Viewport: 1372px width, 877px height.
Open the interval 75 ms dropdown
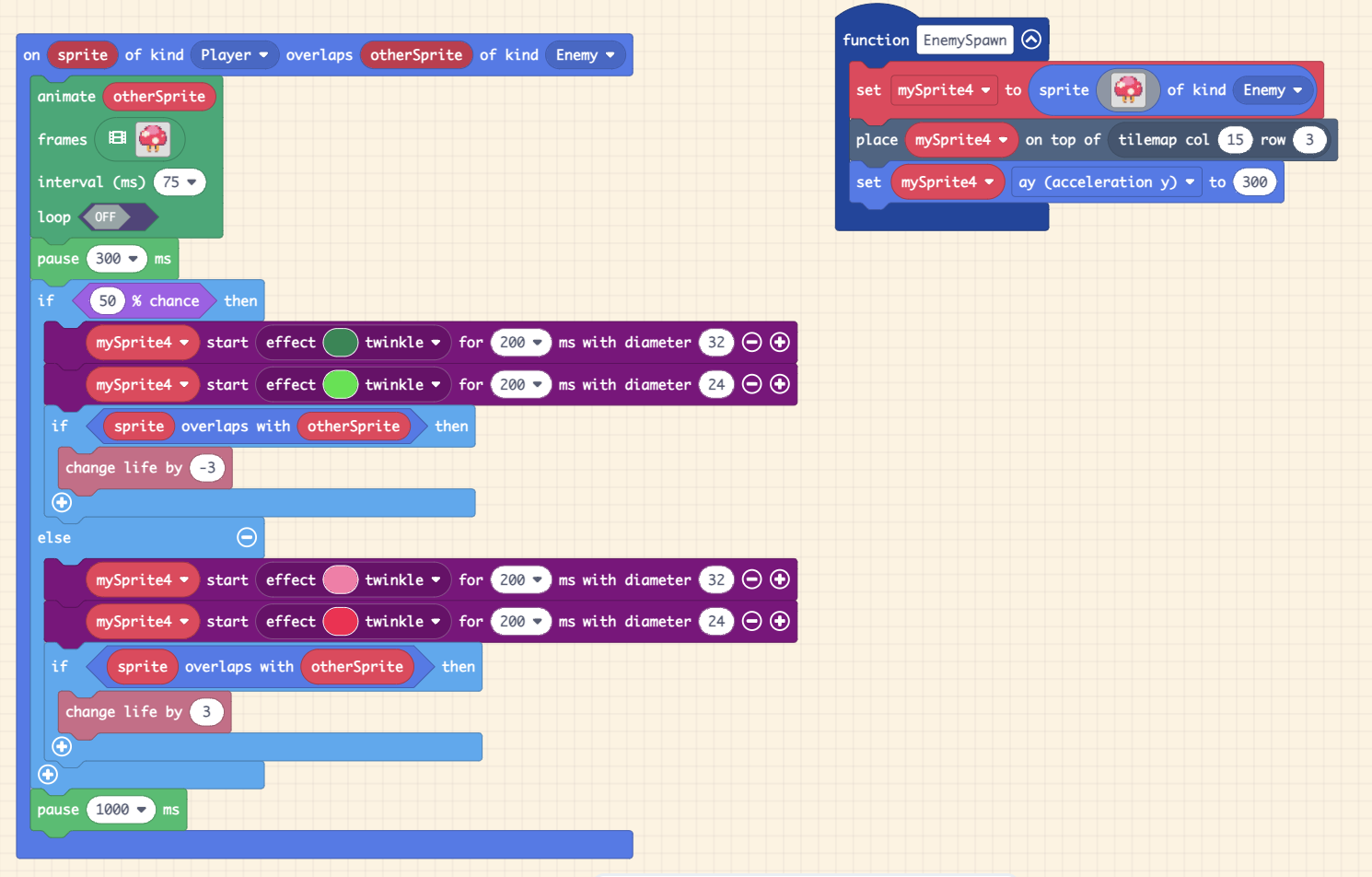(180, 182)
